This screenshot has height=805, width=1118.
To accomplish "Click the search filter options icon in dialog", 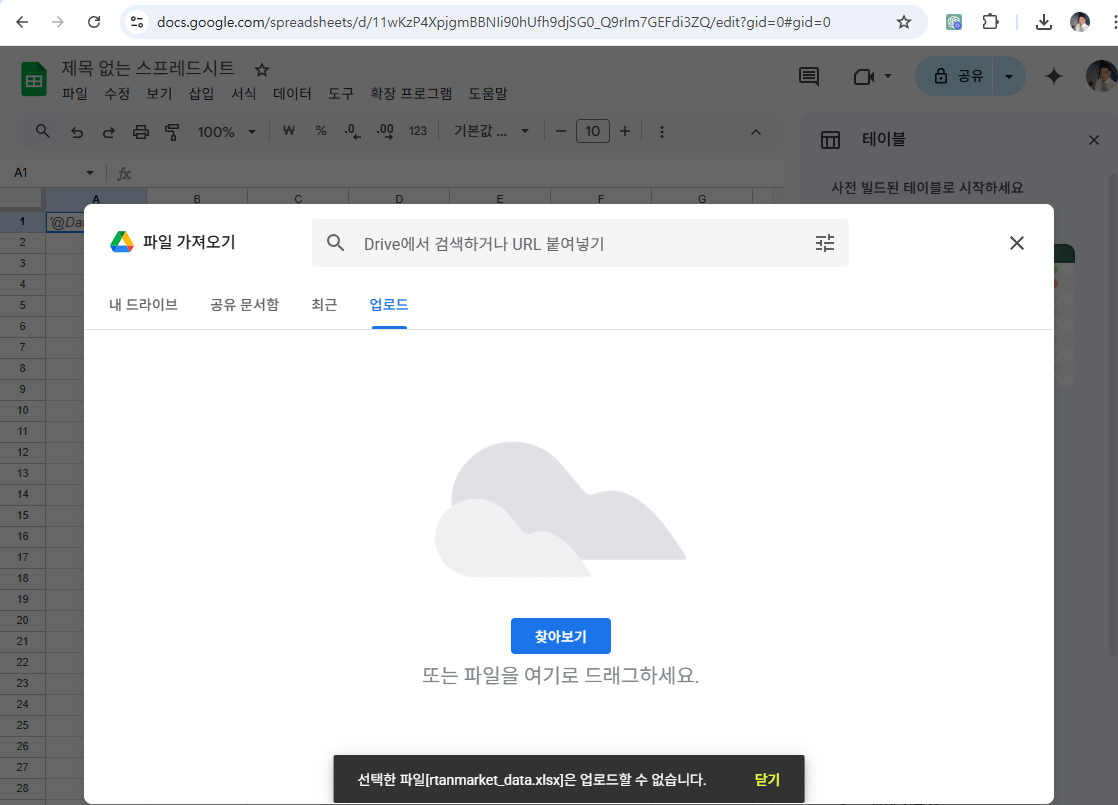I will pos(825,243).
